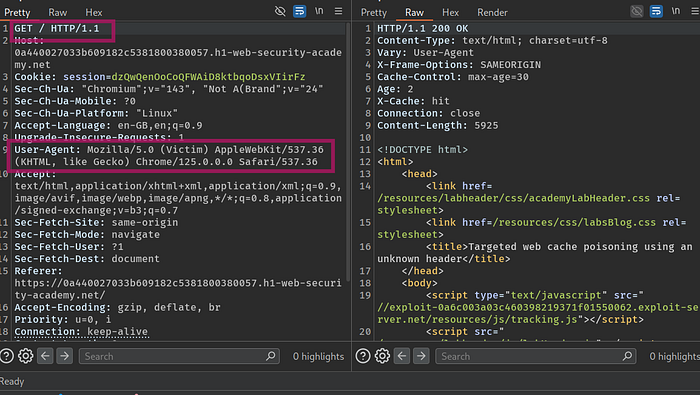Click 'Accept-Language: en-GB,en;q=0.9' header
This screenshot has width=700, height=395.
click(108, 125)
